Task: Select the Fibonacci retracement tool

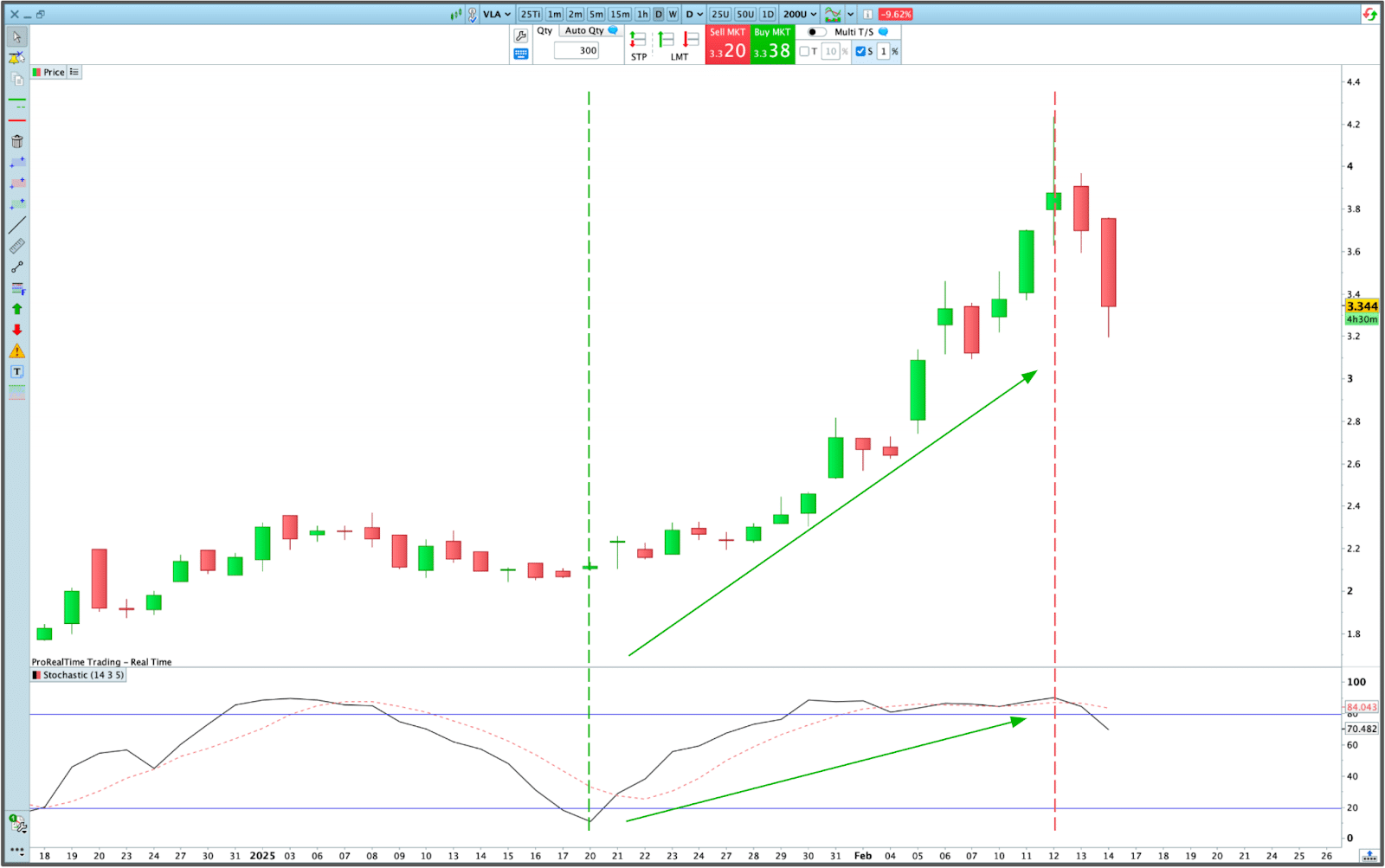Action: (17, 288)
